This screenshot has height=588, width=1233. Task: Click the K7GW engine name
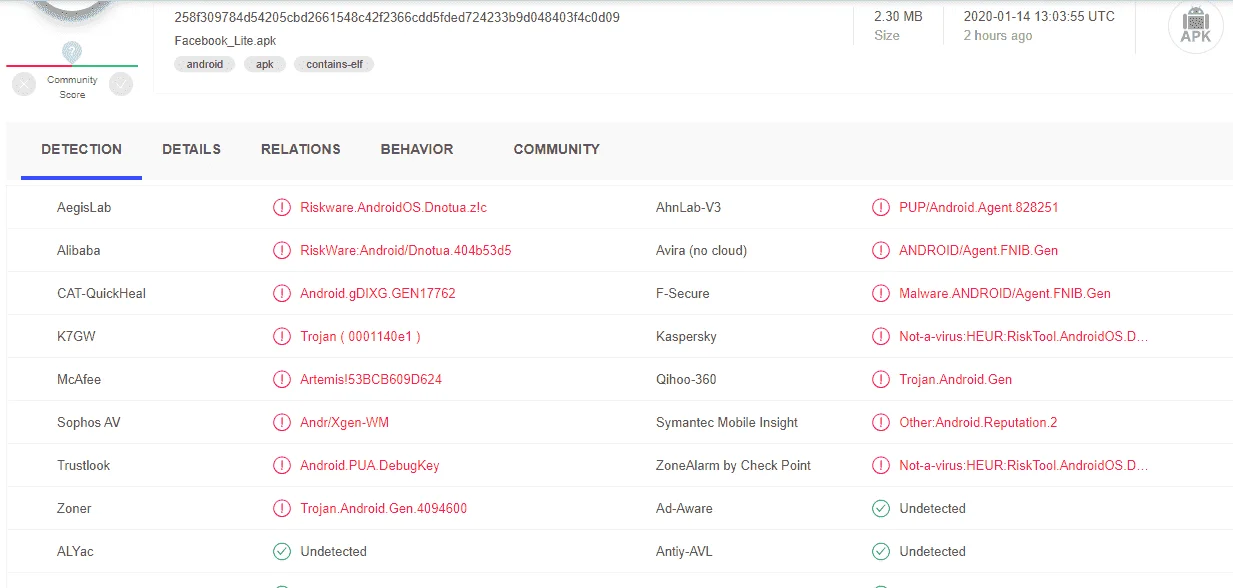click(77, 336)
